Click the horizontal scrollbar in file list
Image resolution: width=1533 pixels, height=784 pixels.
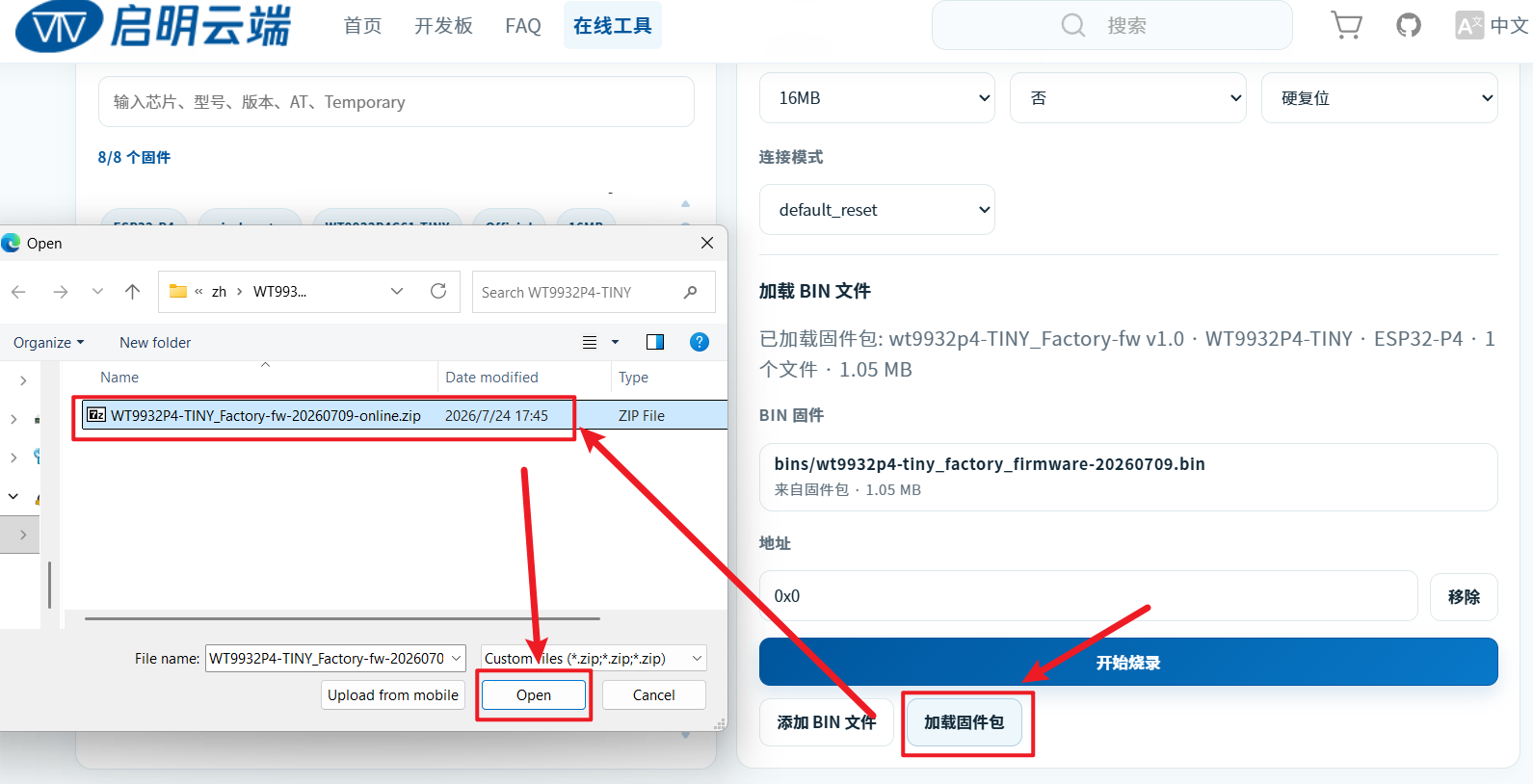tap(342, 618)
